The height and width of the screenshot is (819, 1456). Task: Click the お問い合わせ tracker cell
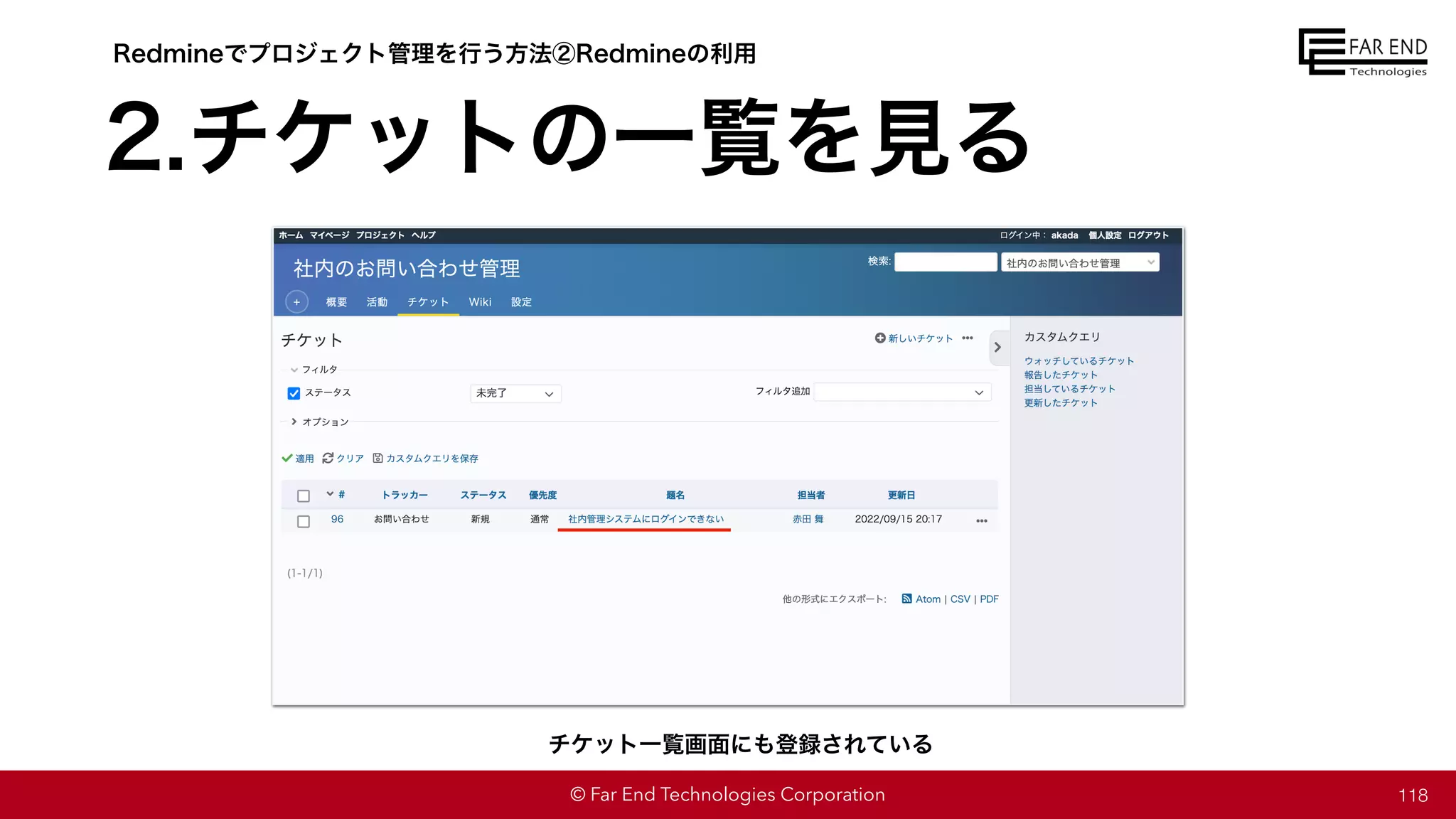coord(402,519)
